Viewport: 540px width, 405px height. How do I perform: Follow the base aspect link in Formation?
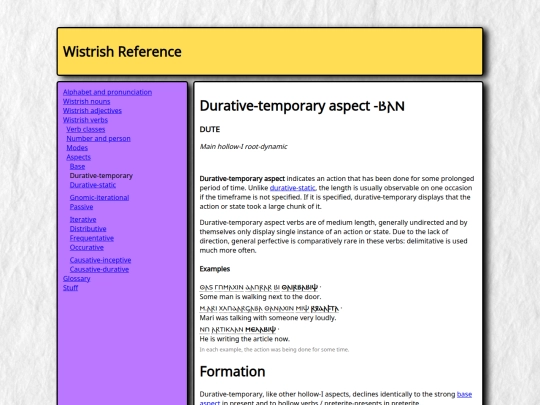464,394
